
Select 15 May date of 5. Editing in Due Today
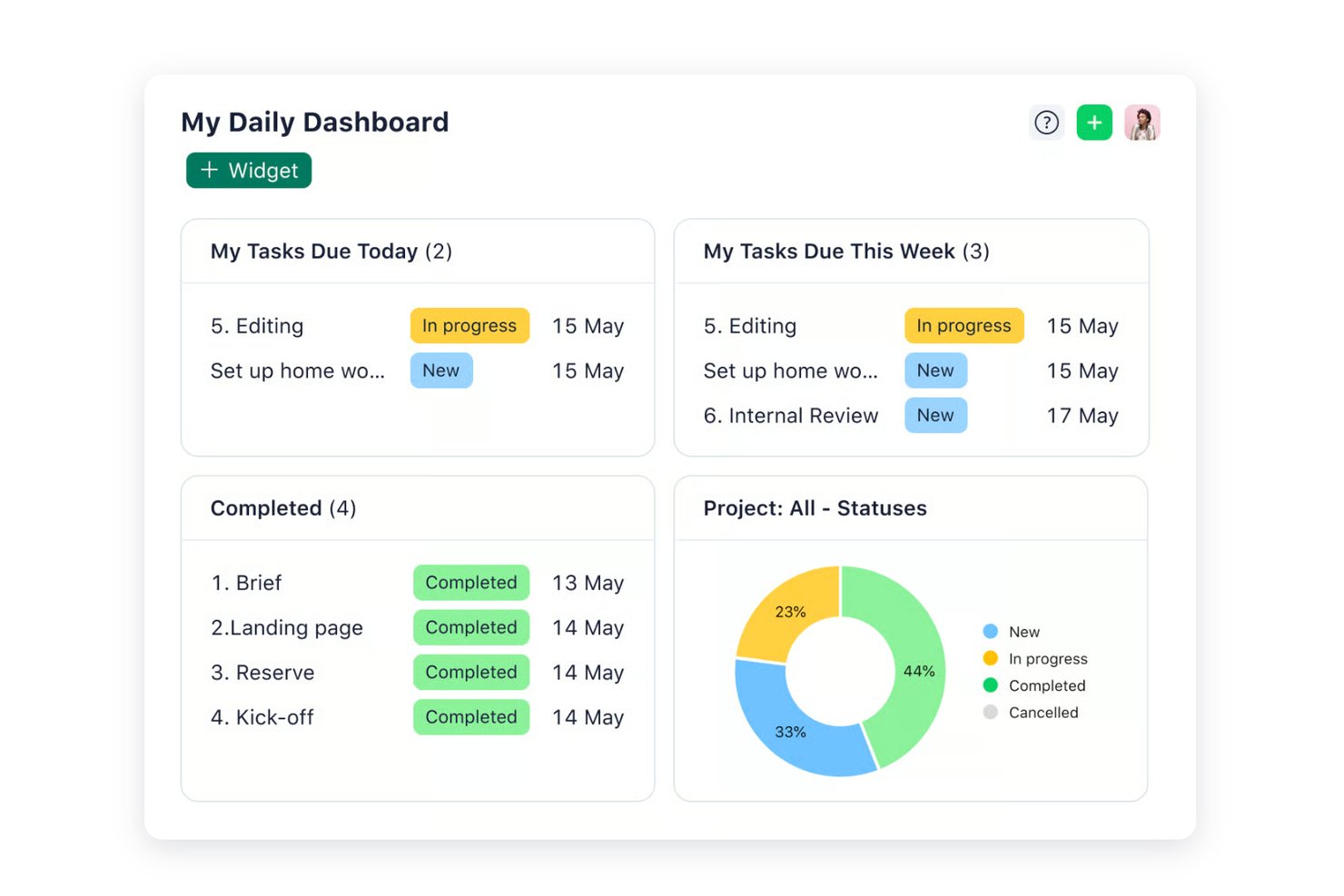[588, 326]
